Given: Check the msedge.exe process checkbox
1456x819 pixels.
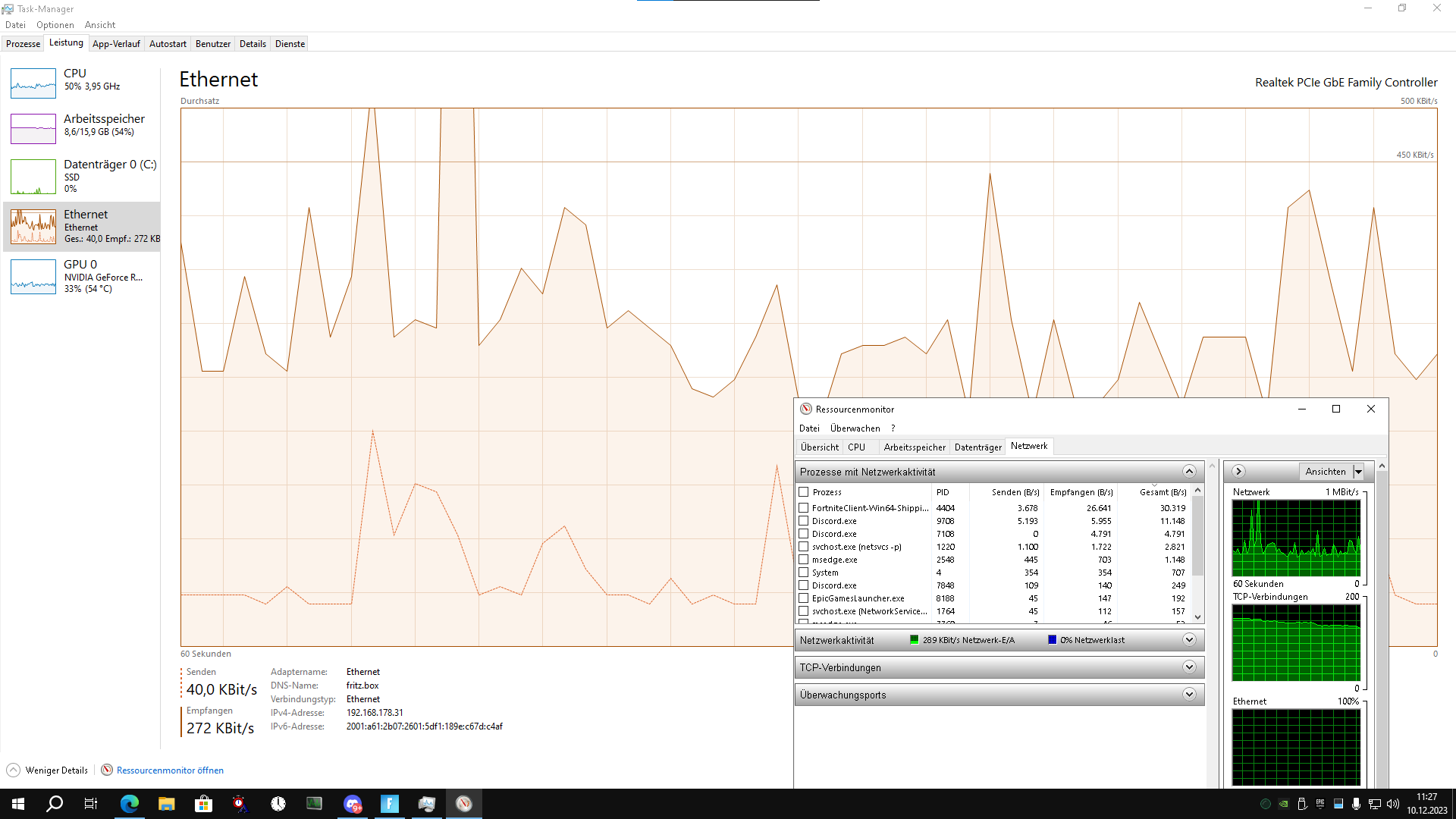Looking at the screenshot, I should 805,560.
